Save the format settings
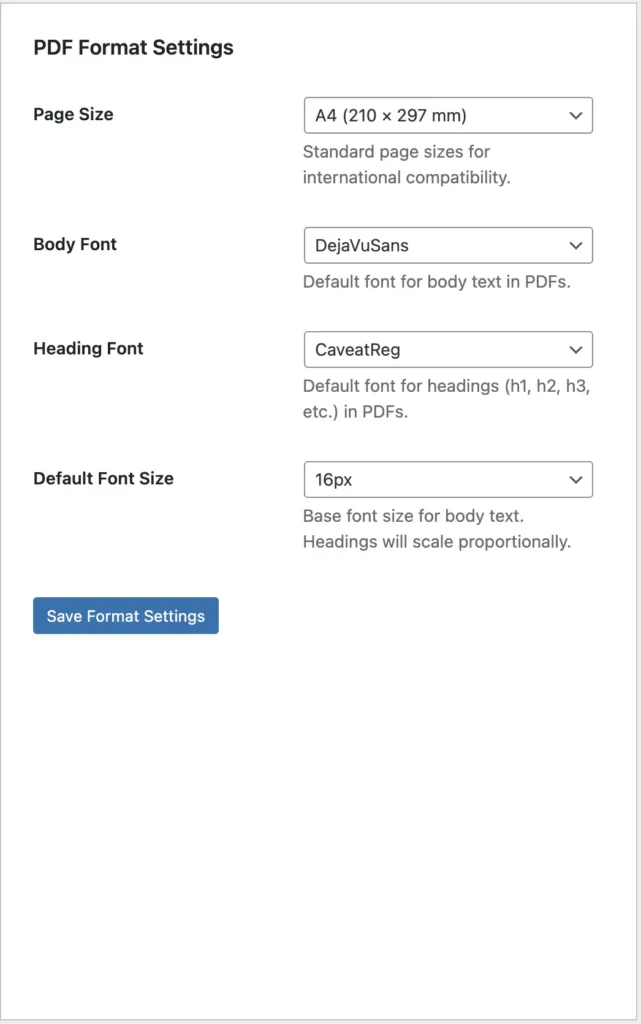The image size is (641, 1024). point(126,616)
